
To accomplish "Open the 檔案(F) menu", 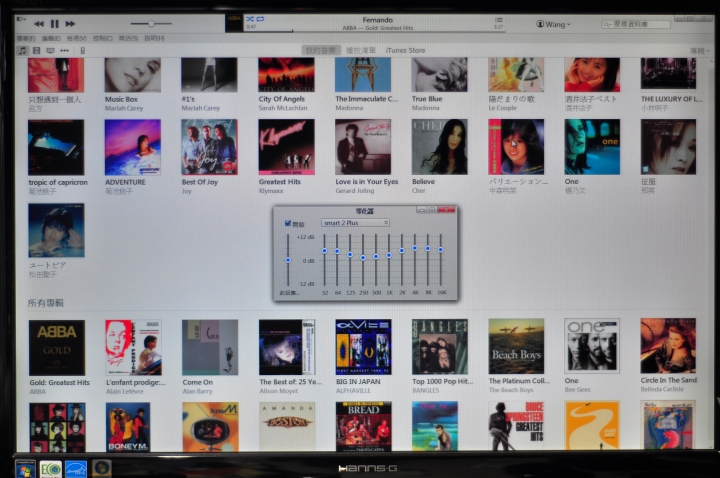I will click(26, 38).
